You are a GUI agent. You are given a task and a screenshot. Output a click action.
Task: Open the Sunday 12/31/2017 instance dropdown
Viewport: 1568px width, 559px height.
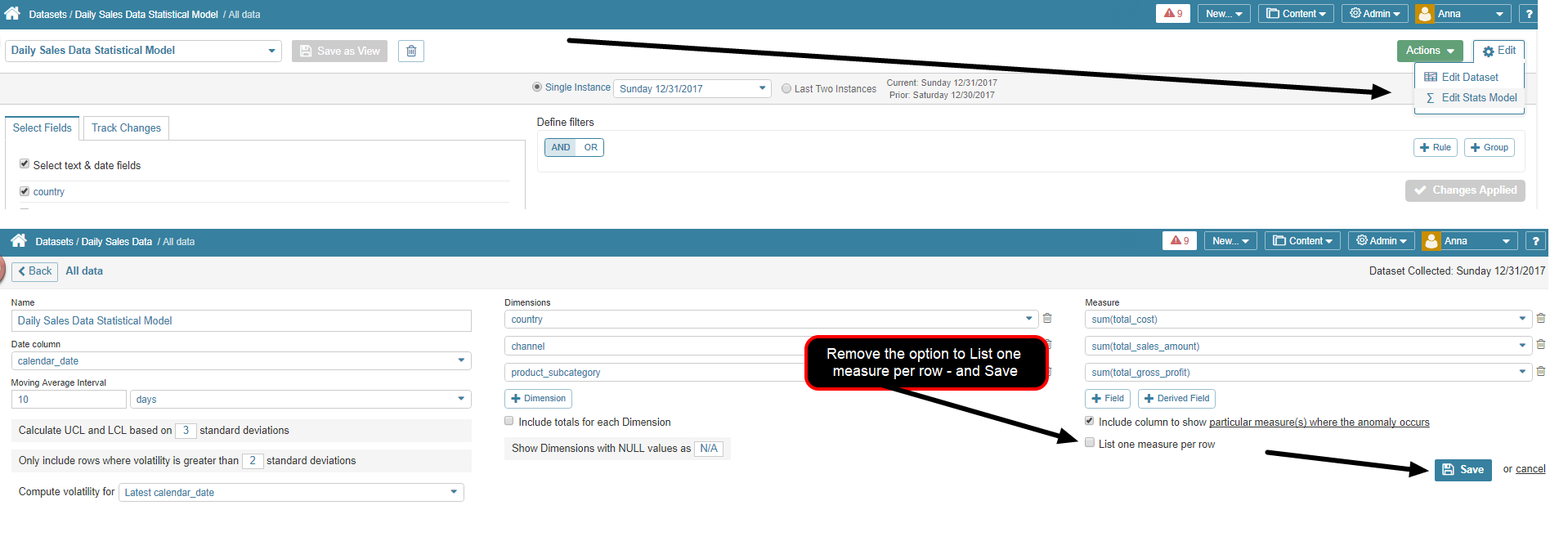(692, 88)
